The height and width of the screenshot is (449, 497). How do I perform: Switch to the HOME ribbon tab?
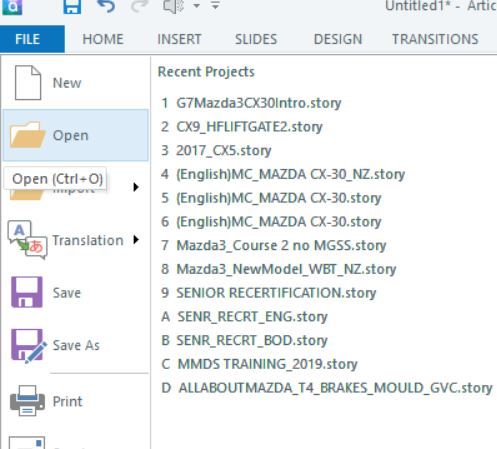[x=103, y=39]
